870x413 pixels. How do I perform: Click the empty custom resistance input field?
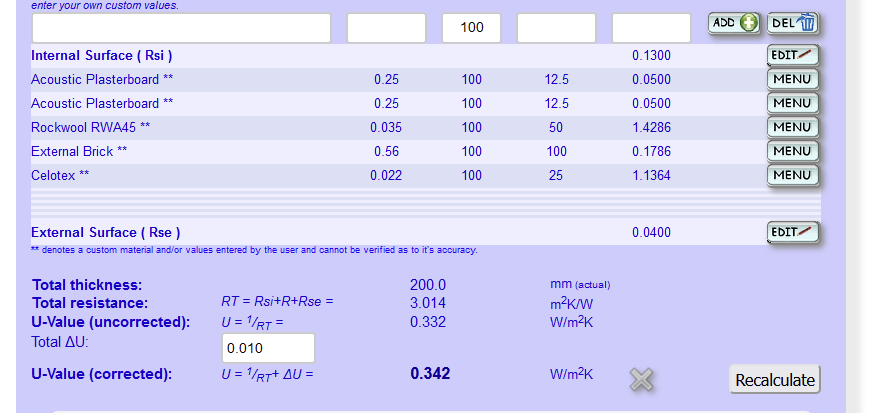pos(651,28)
